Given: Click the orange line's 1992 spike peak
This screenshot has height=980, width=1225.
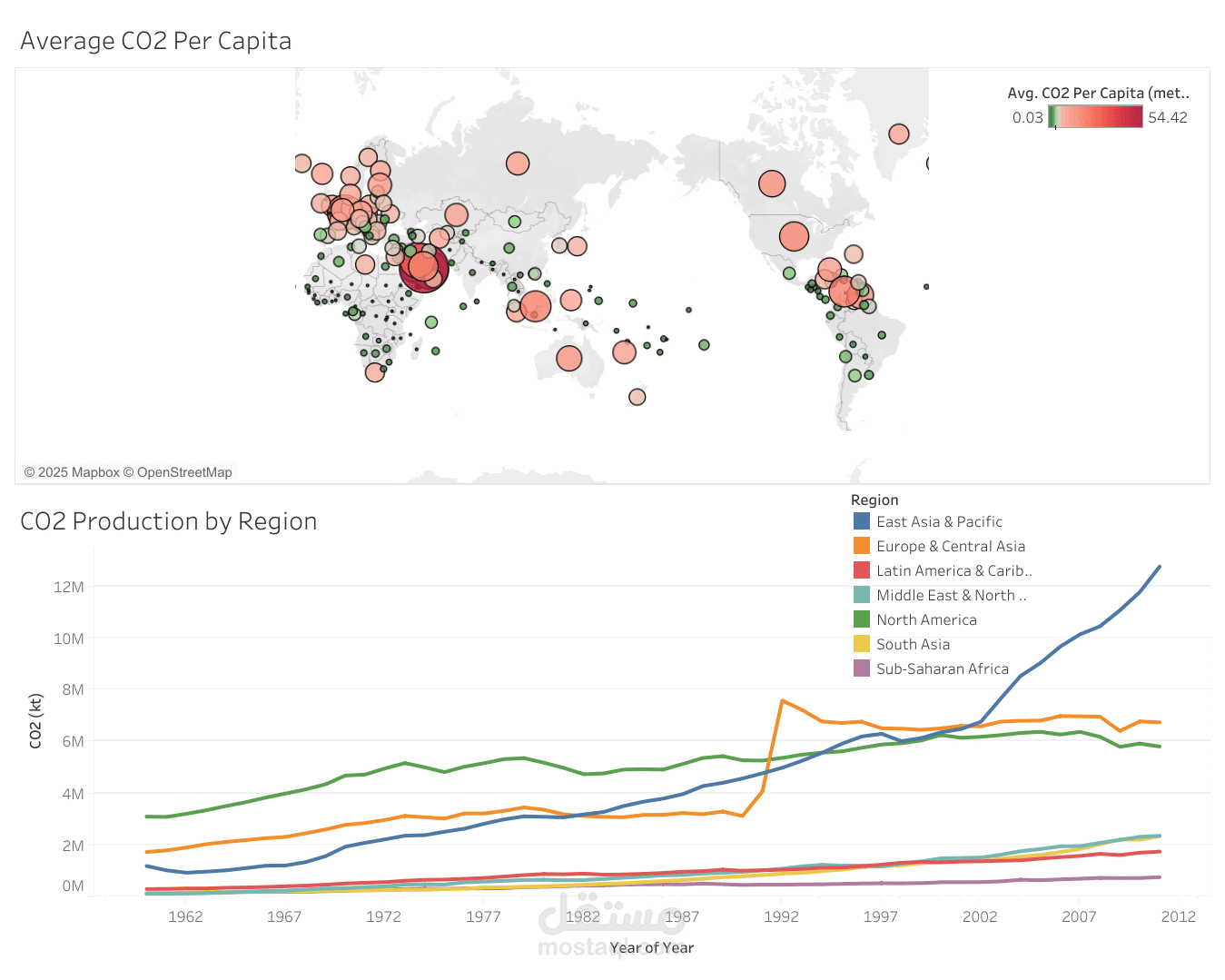Looking at the screenshot, I should point(782,700).
